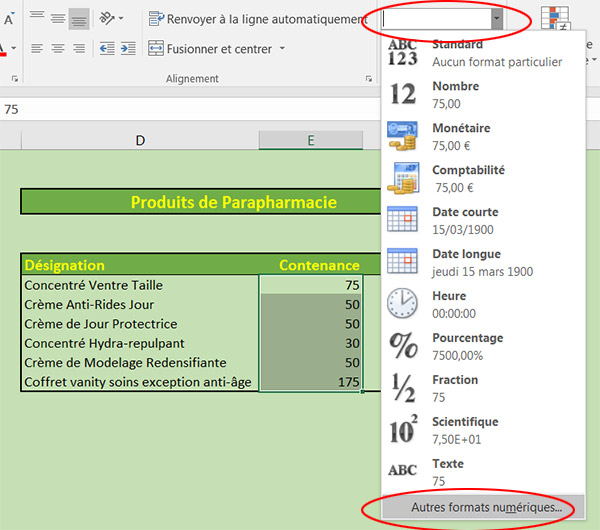
Task: Select cell with value 75
Action: point(311,285)
